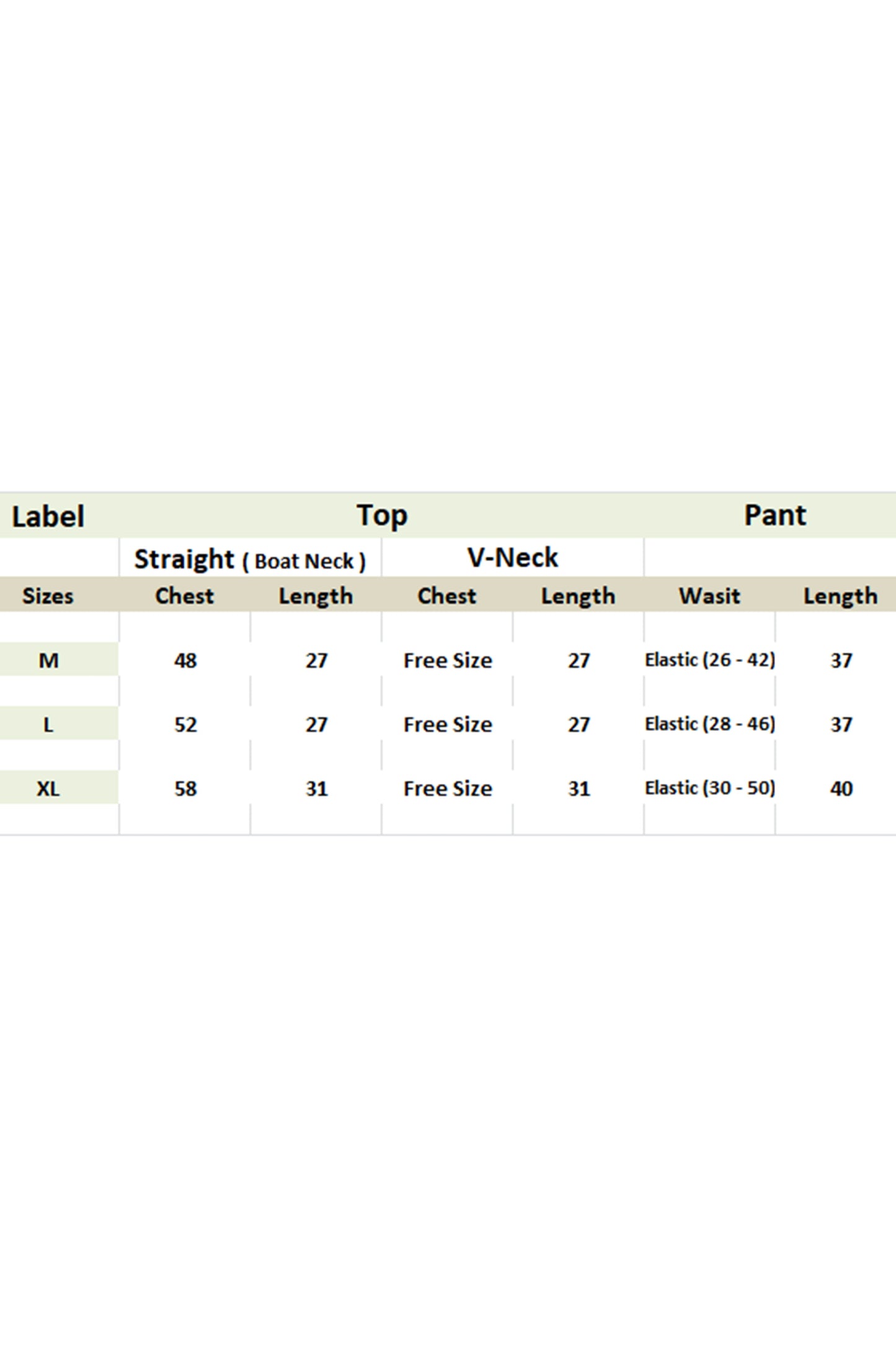The width and height of the screenshot is (896, 1345).
Task: Click the Straight (Boat Neck) subheading
Action: tap(250, 560)
